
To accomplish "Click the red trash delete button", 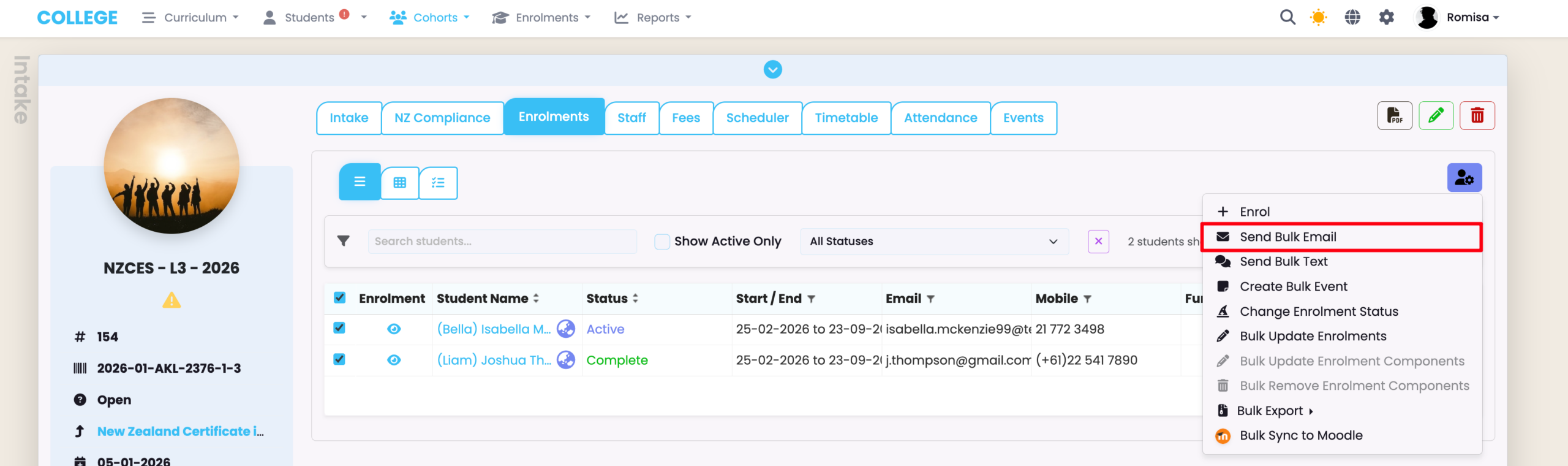I will (x=1477, y=116).
